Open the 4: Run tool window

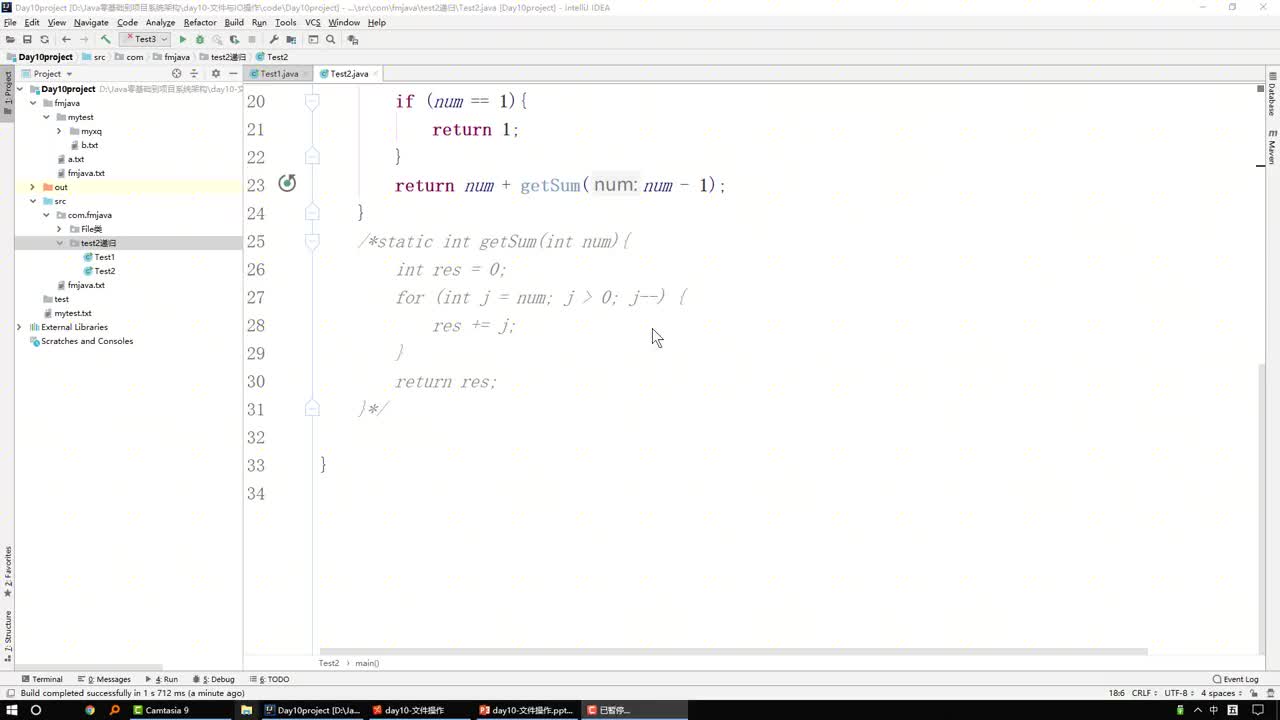coord(161,679)
